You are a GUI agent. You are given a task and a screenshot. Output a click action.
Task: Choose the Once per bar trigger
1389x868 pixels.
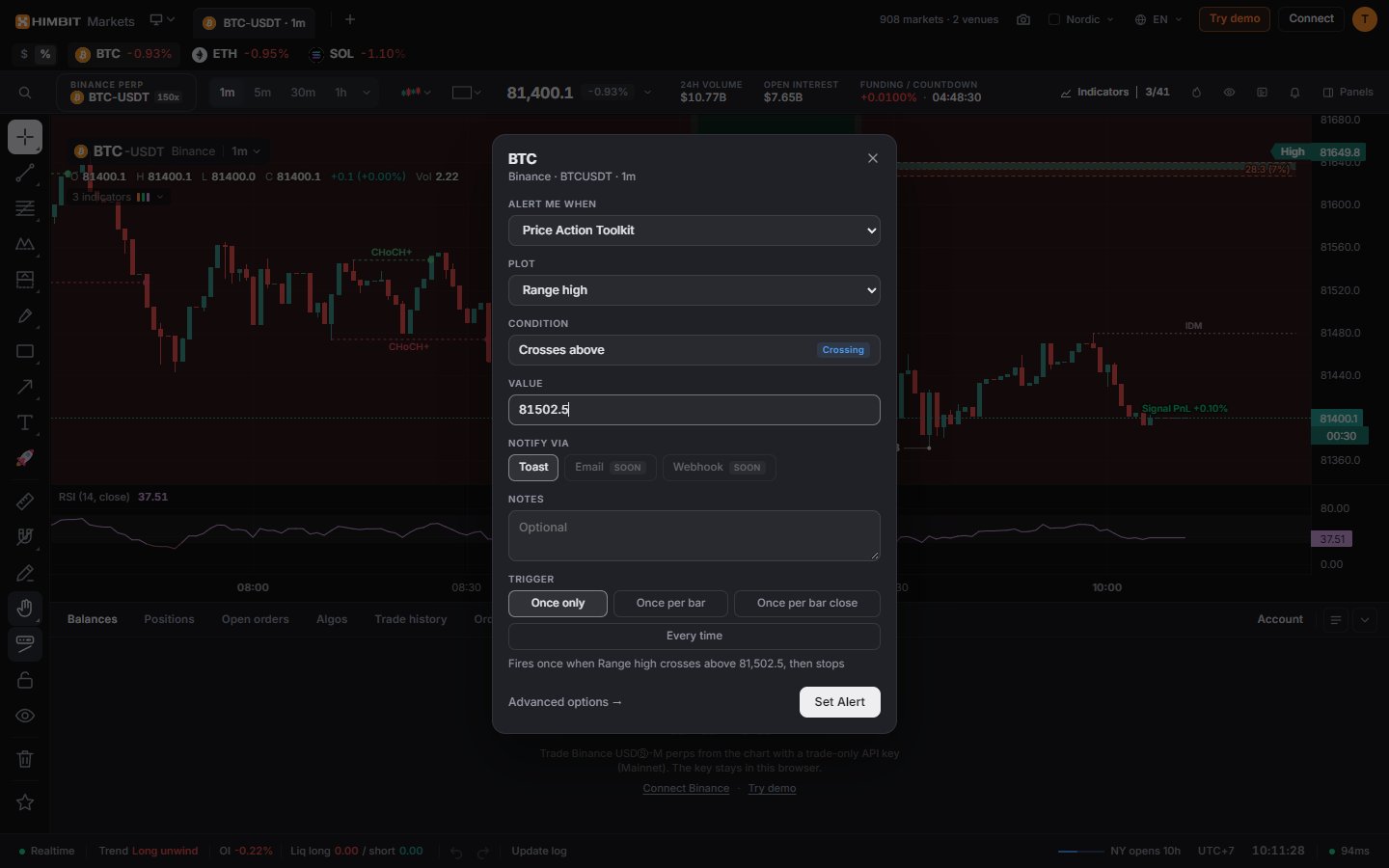click(x=670, y=604)
